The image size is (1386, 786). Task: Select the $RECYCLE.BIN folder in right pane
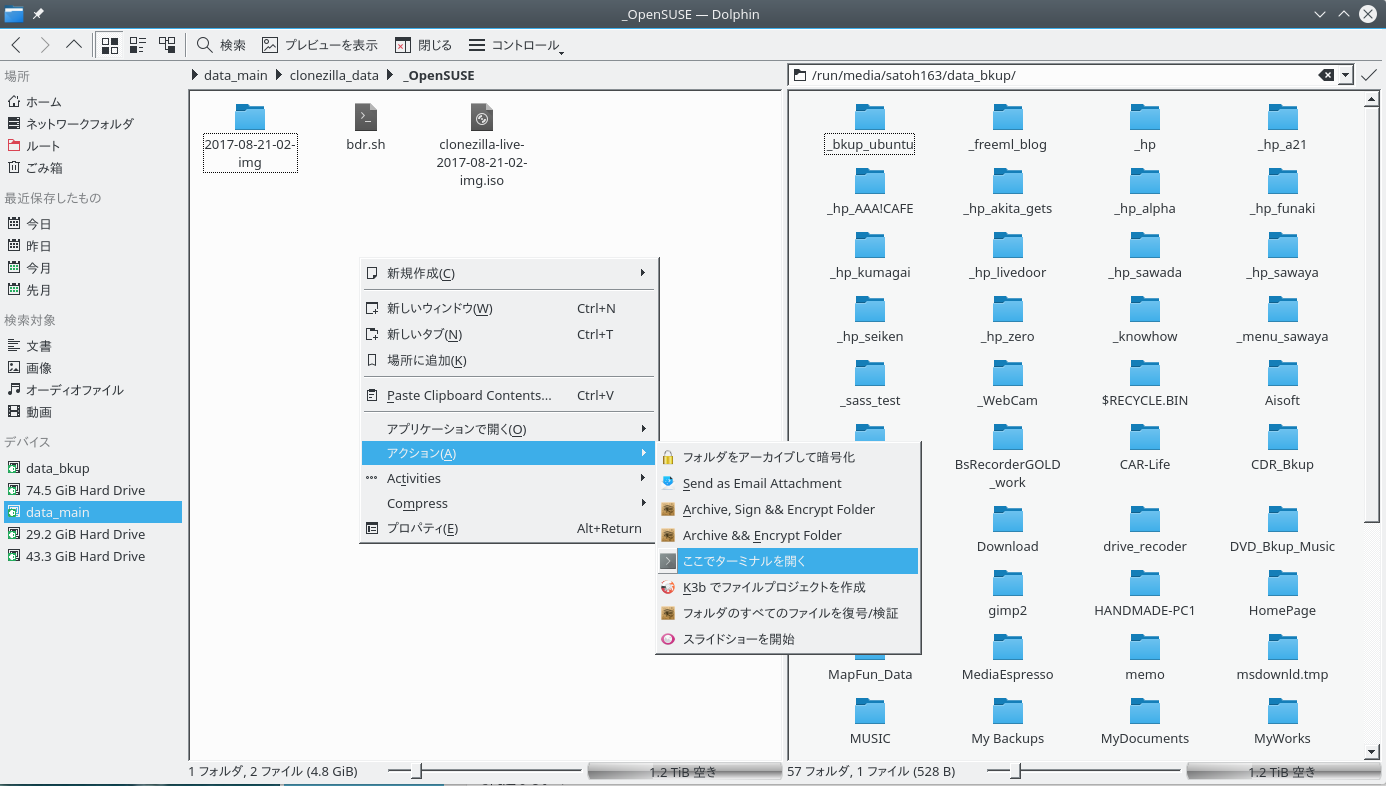1145,384
